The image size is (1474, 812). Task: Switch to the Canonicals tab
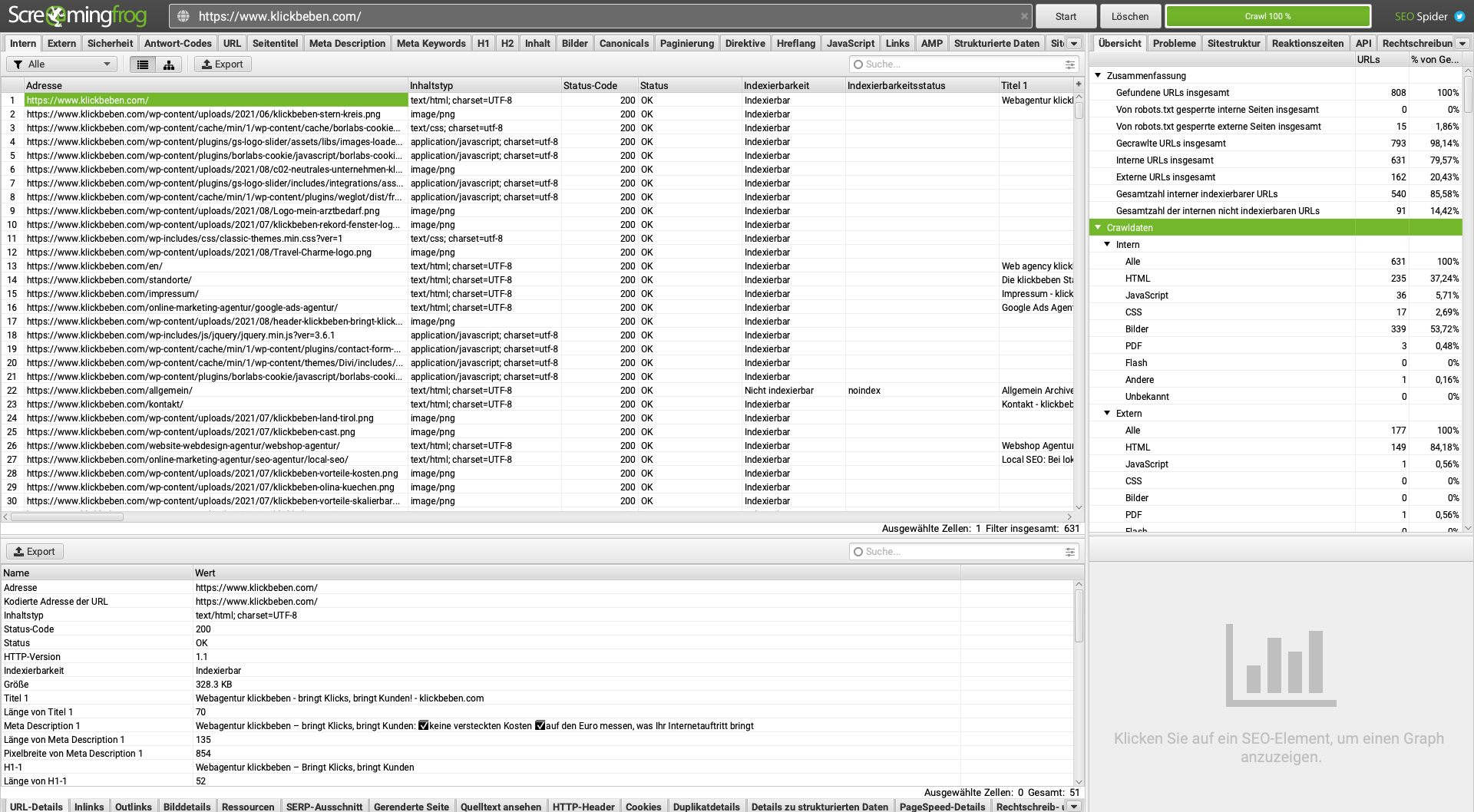click(x=623, y=44)
